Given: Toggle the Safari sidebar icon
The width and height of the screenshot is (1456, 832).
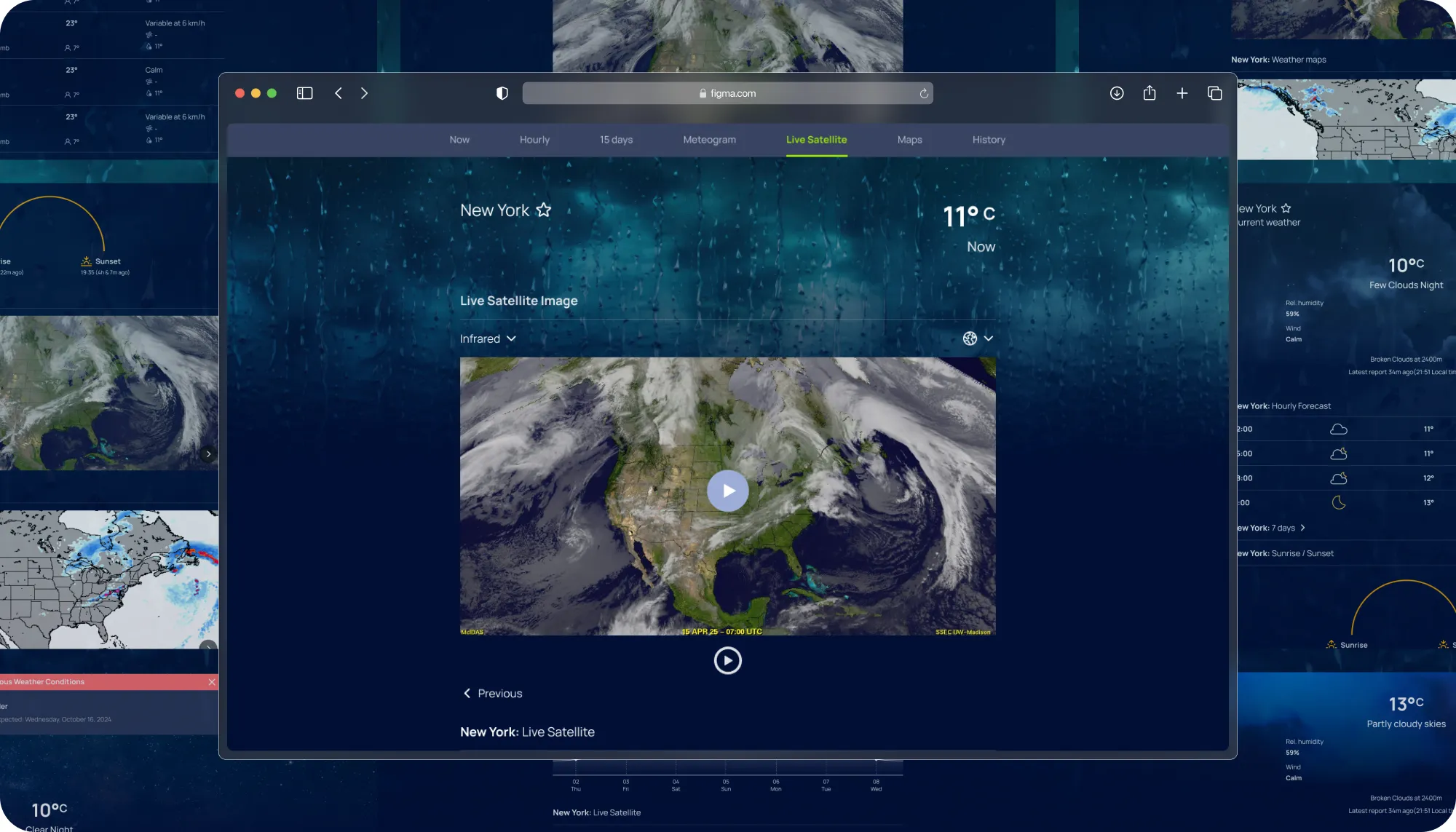Looking at the screenshot, I should pos(304,93).
